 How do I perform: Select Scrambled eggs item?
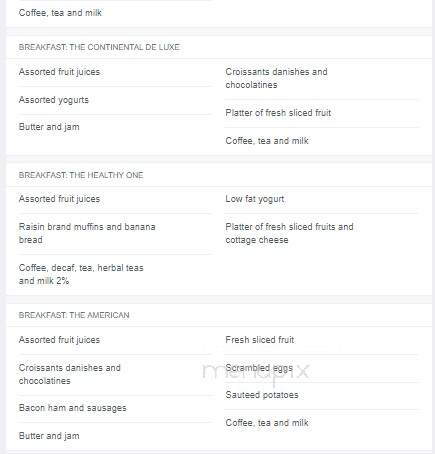point(259,368)
